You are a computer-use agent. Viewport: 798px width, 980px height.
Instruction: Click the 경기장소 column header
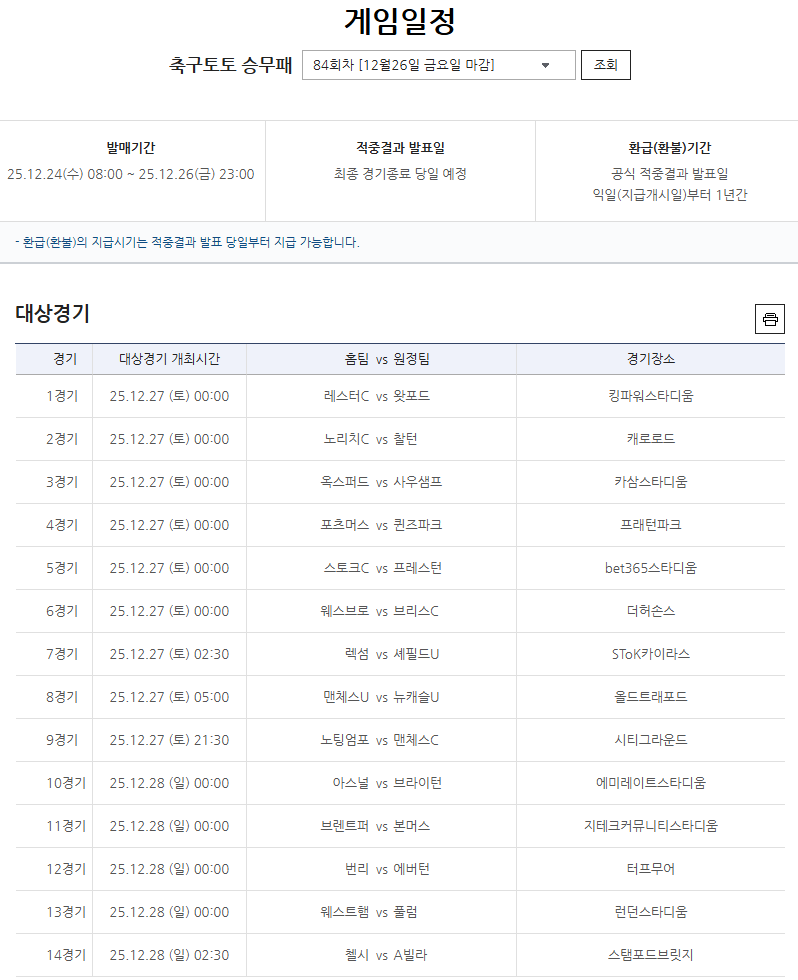(x=650, y=359)
